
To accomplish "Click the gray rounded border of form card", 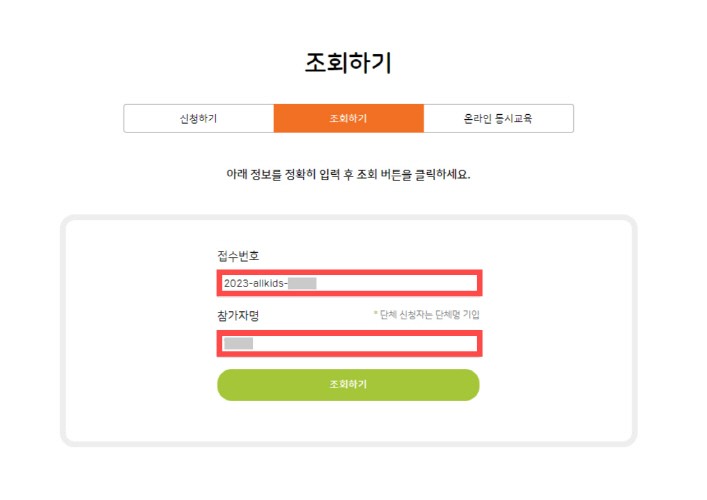I will coord(348,217).
